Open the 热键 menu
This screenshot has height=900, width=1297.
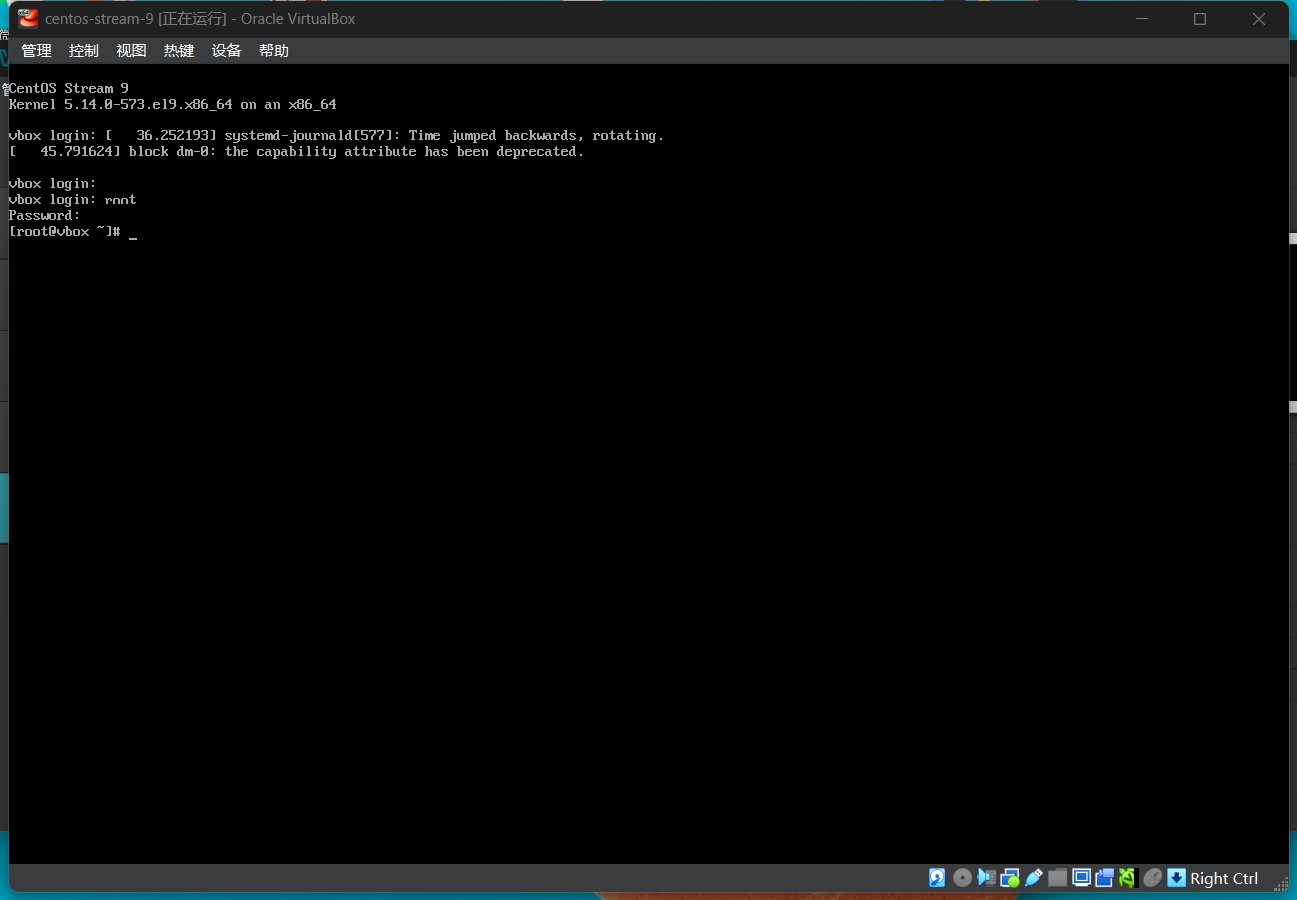pos(179,51)
